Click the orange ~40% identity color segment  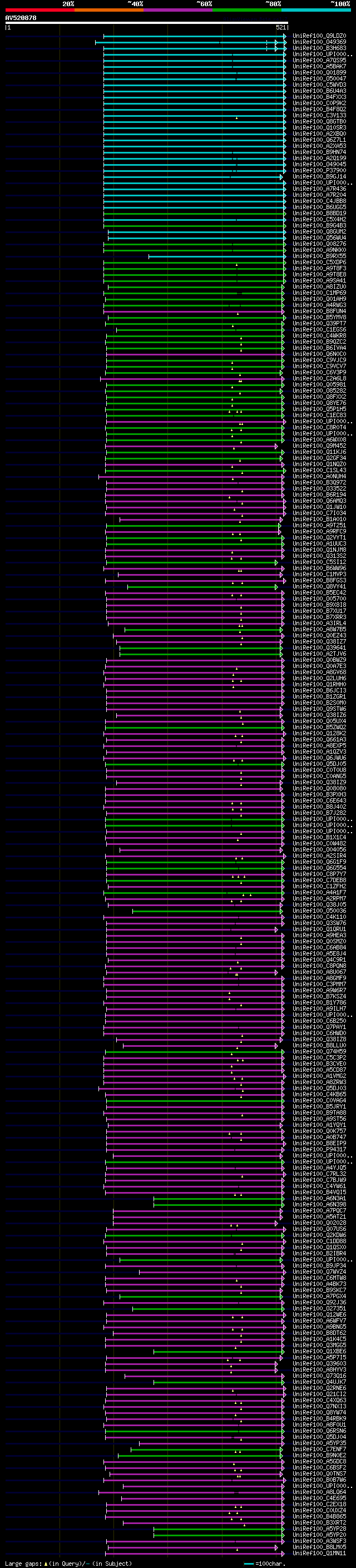[109, 10]
